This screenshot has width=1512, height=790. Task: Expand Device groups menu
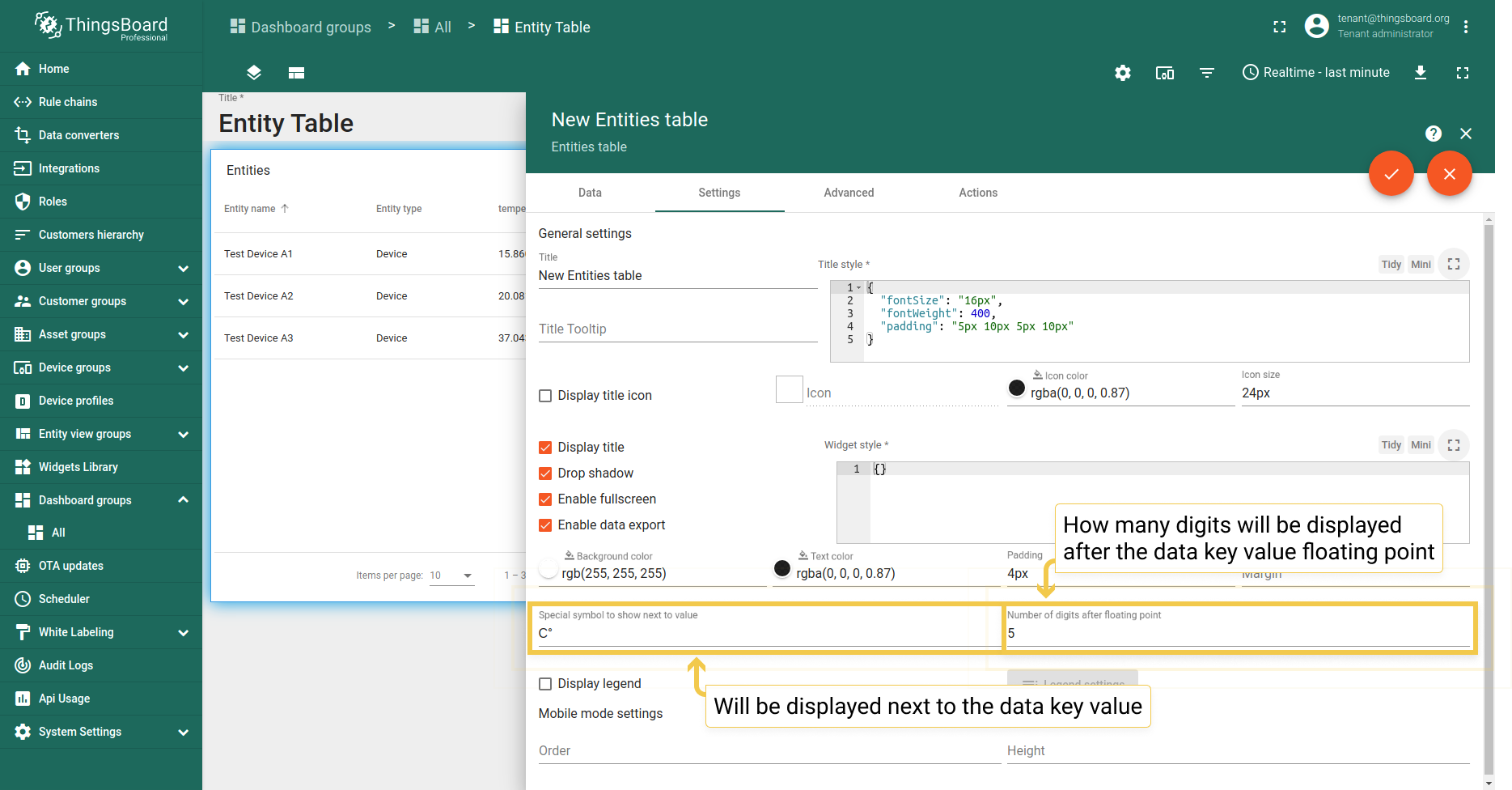[184, 367]
